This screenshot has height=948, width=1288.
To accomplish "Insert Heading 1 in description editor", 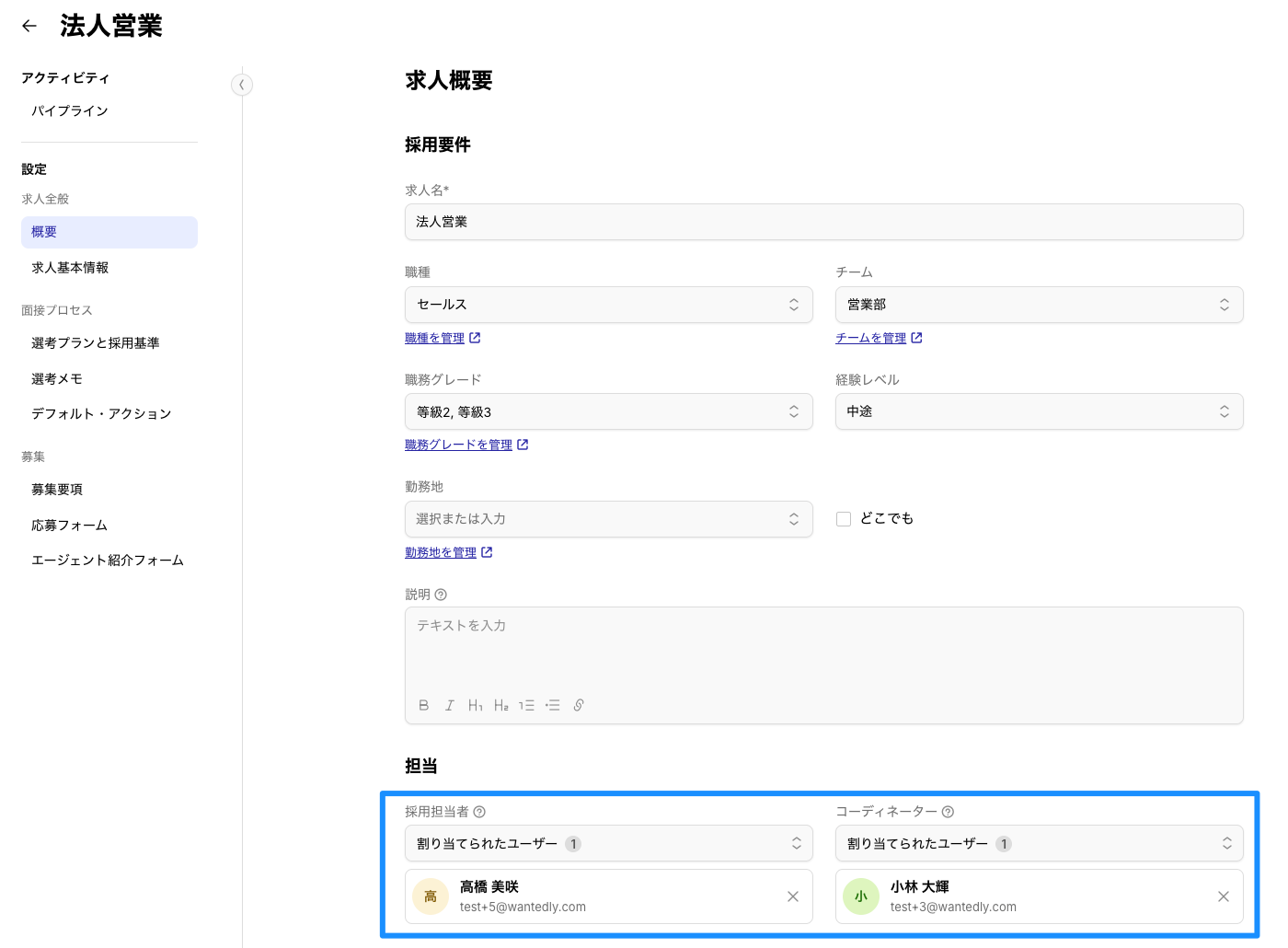I will [475, 705].
